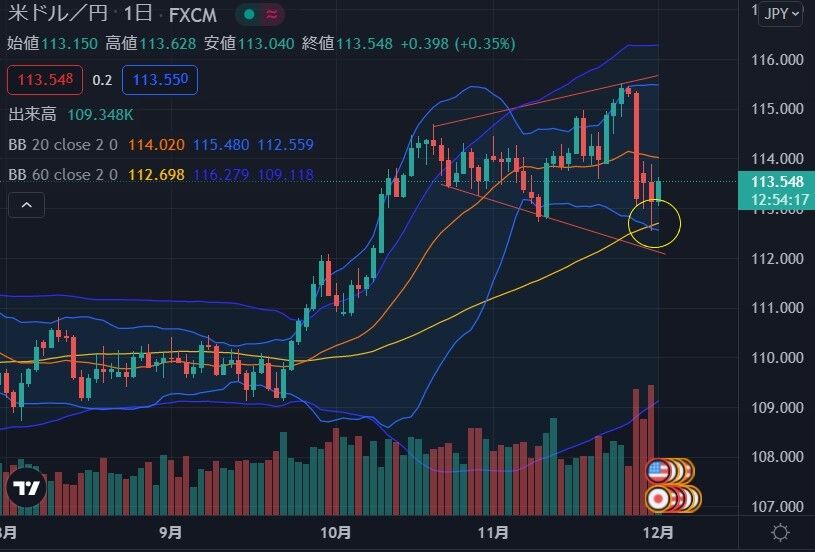This screenshot has height=552, width=815.
Task: Click the US flag economic event icon
Action: coord(658,471)
